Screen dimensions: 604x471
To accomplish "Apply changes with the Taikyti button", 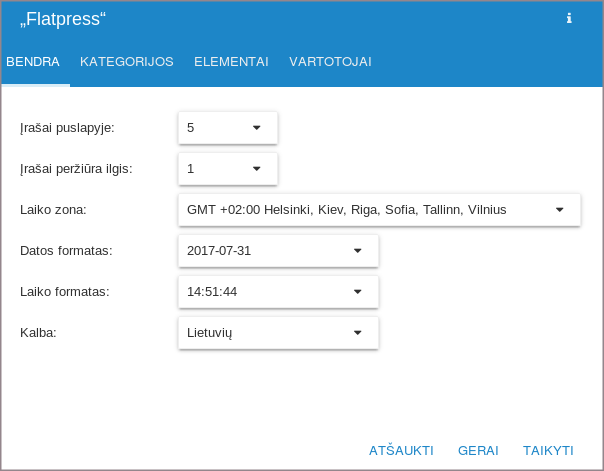I will click(548, 451).
